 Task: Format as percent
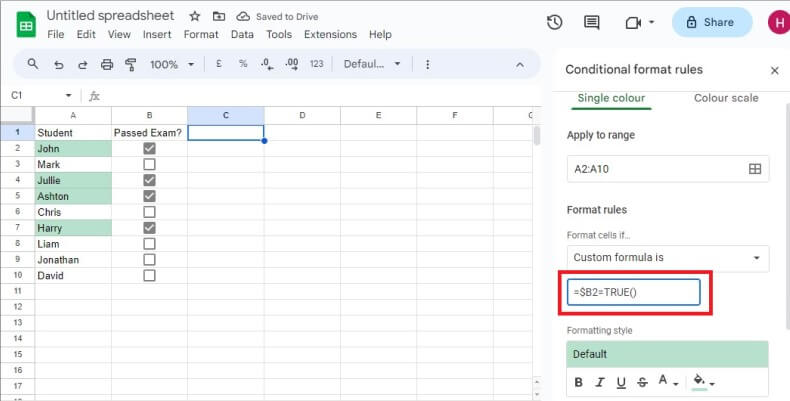243,64
